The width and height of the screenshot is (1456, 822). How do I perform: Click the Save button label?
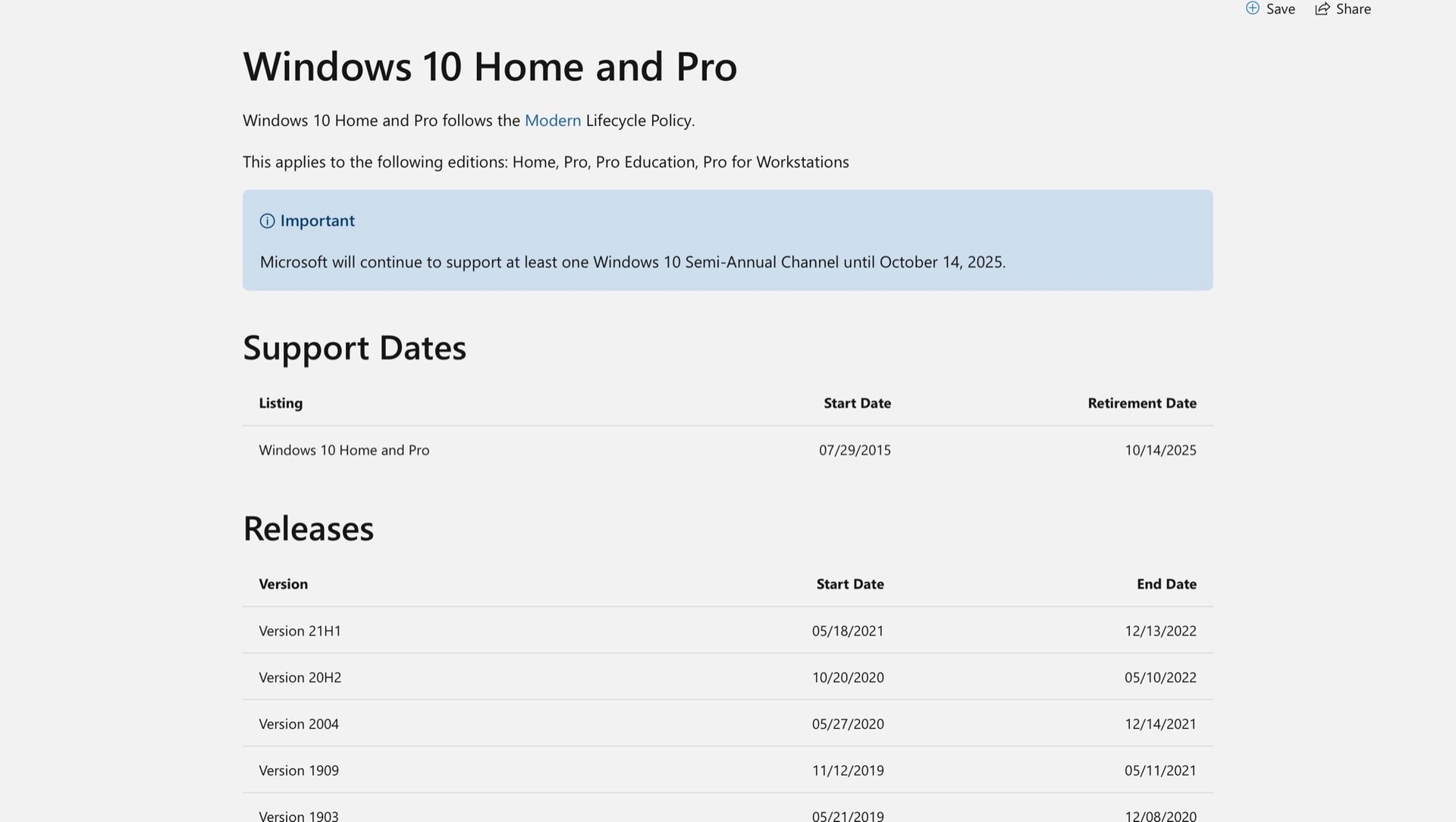(x=1280, y=9)
